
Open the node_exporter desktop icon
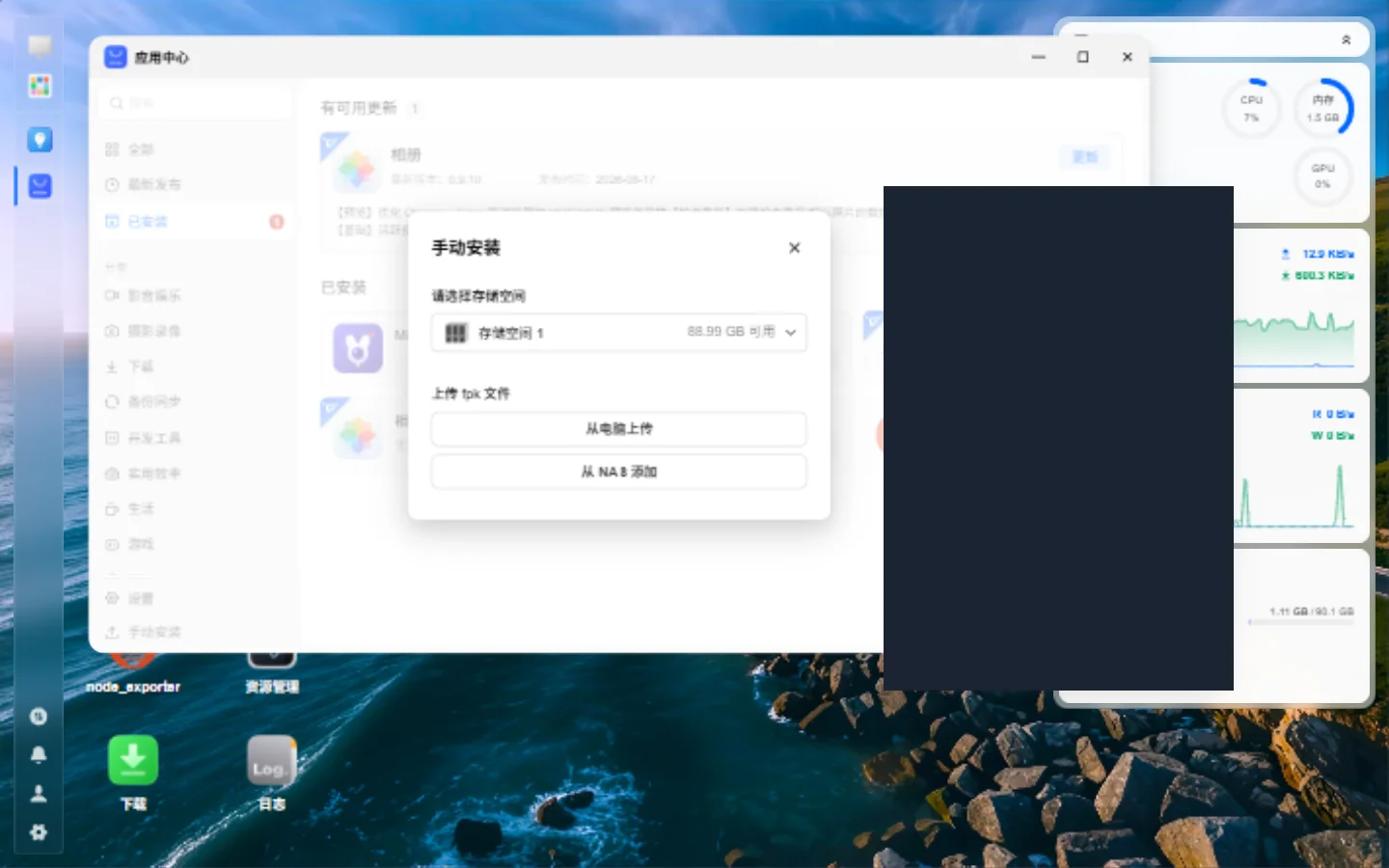[x=133, y=671]
